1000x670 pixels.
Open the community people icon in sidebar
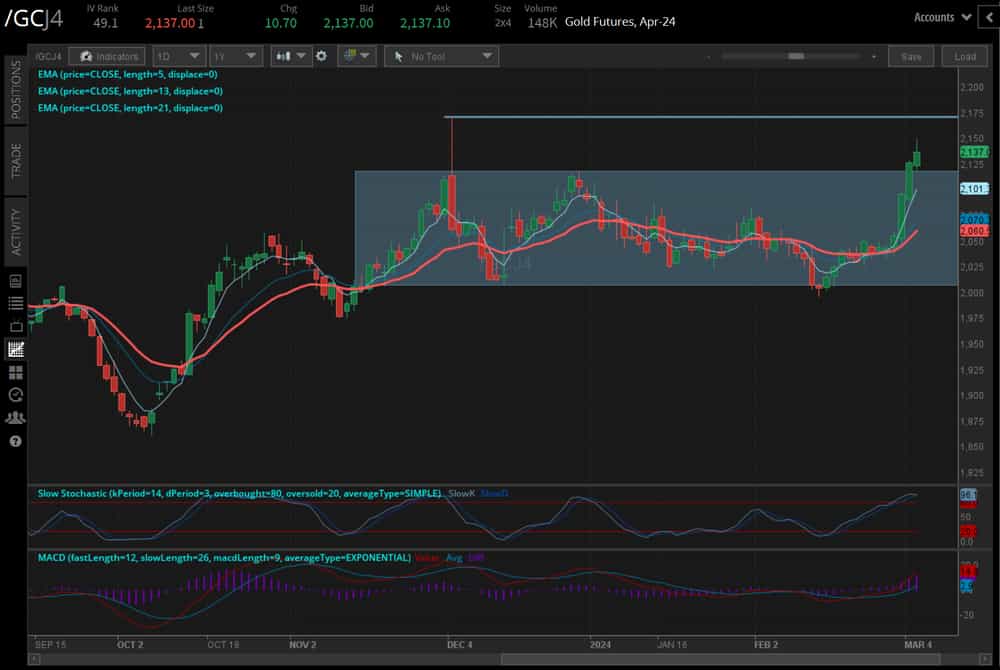point(15,418)
